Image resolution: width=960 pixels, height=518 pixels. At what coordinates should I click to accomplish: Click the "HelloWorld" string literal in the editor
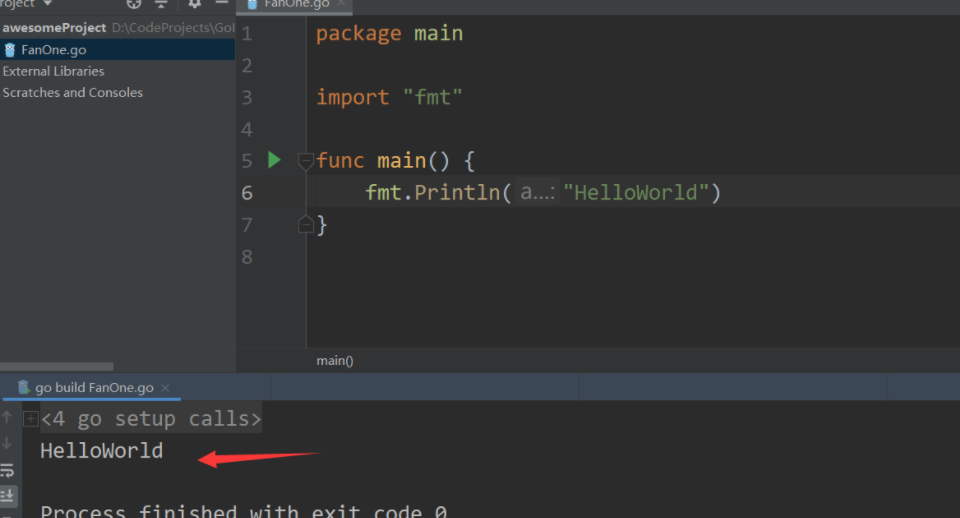click(x=636, y=193)
